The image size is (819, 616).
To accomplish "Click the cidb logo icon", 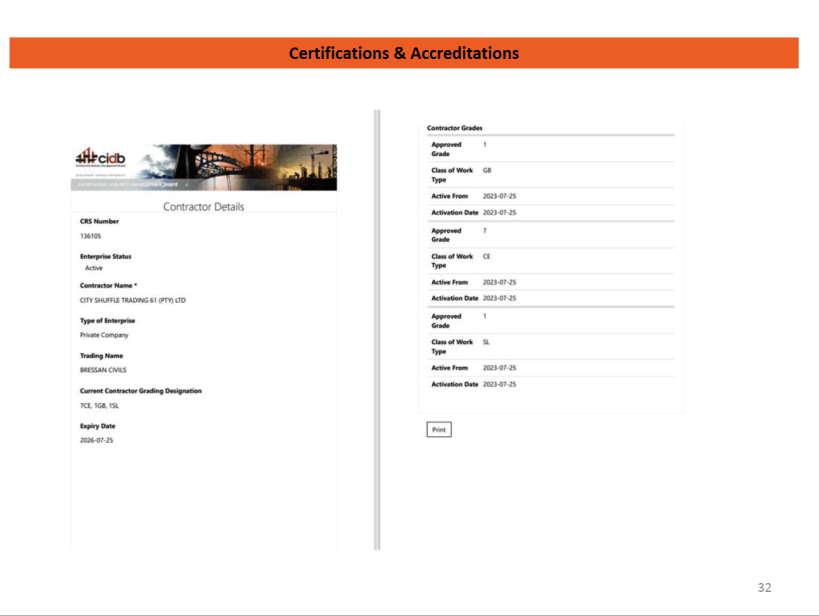I will click(x=101, y=158).
